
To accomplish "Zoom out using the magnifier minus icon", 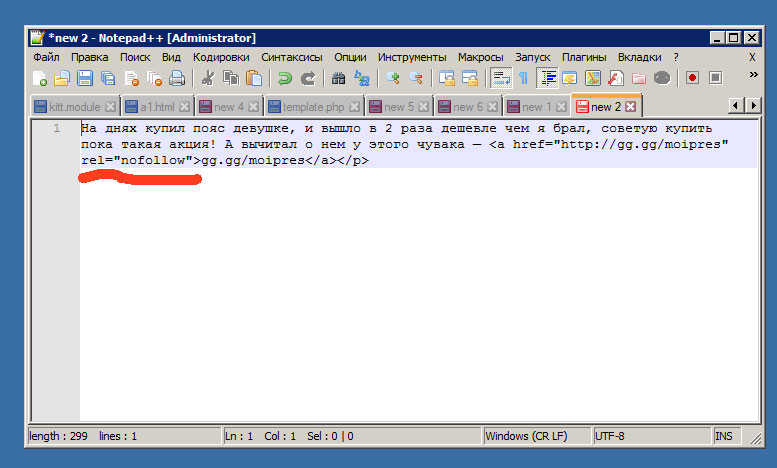I will [416, 78].
